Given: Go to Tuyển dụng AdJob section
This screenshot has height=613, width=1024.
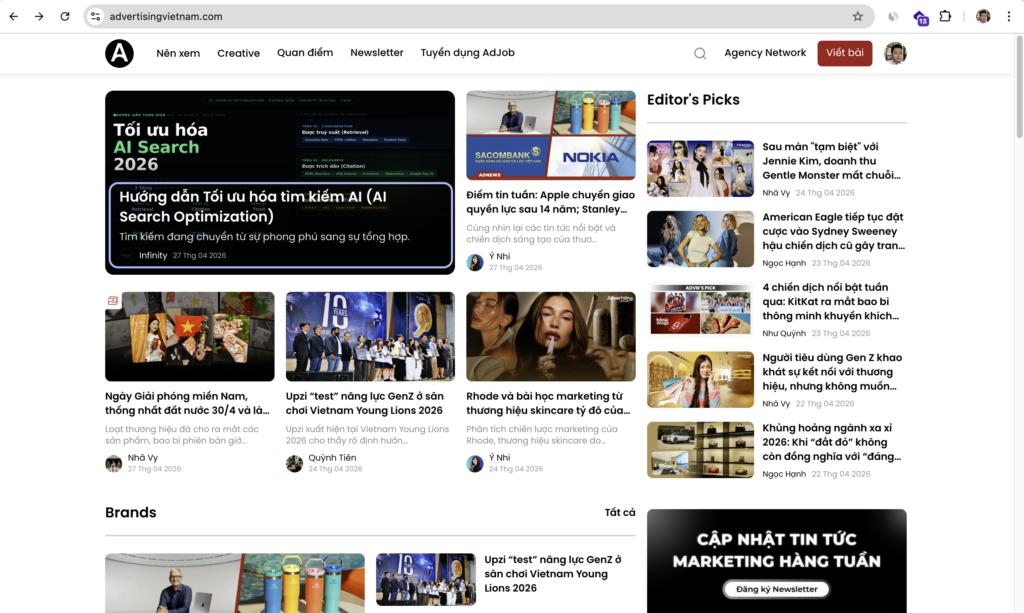Looking at the screenshot, I should click(x=468, y=52).
